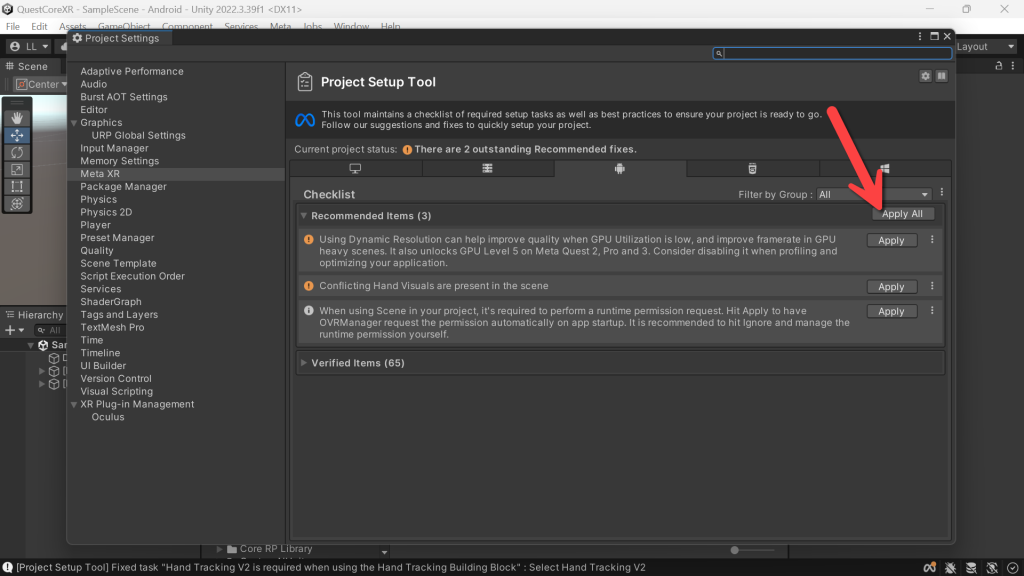Screen dimensions: 1024x576
Task: Select Package Manager settings
Action: coord(123,187)
